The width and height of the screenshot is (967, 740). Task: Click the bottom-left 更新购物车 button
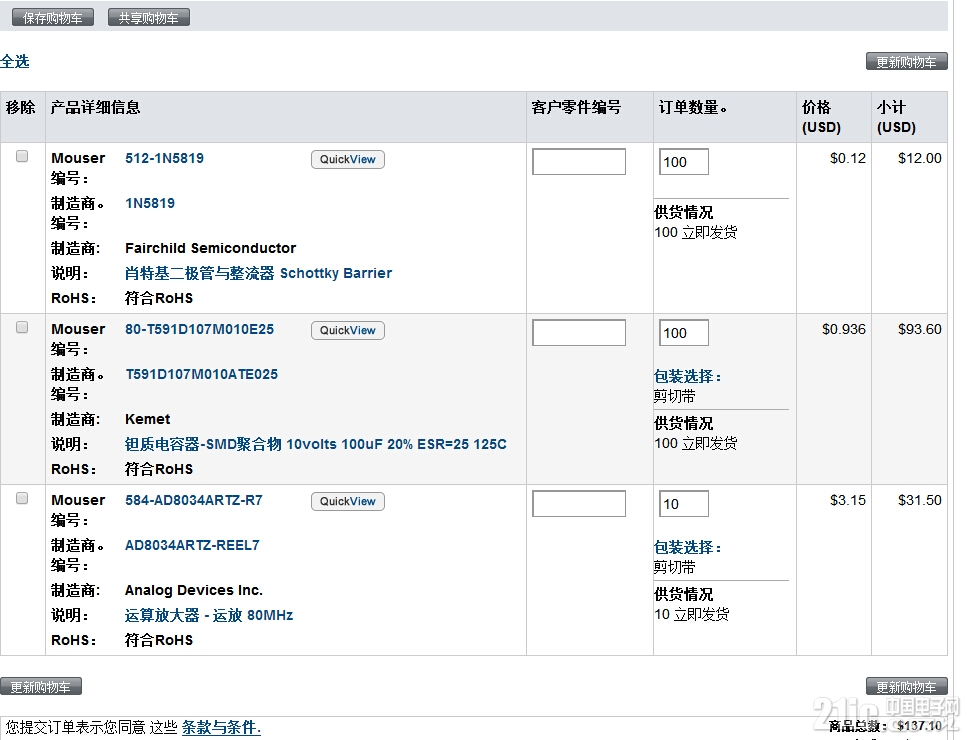tap(41, 686)
